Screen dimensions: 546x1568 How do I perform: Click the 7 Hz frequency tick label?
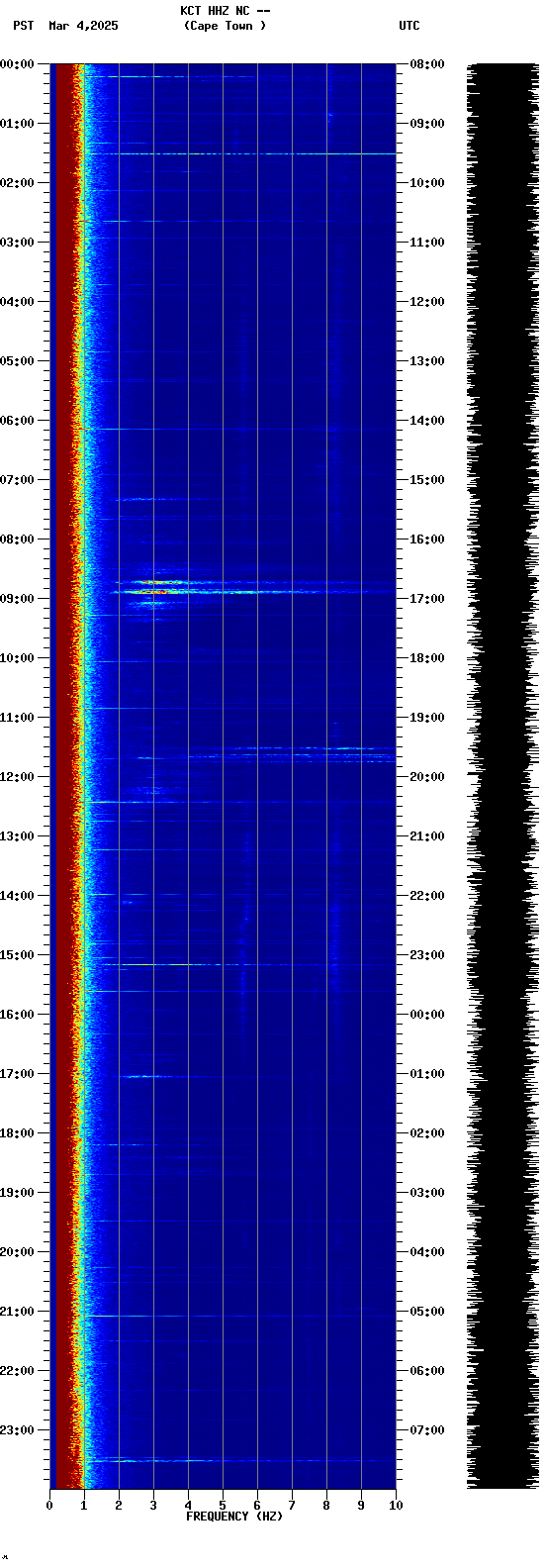pos(292,1506)
